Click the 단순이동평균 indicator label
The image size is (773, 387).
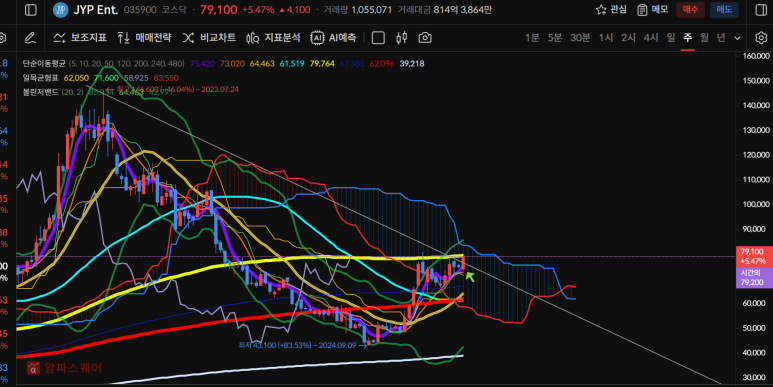click(44, 64)
